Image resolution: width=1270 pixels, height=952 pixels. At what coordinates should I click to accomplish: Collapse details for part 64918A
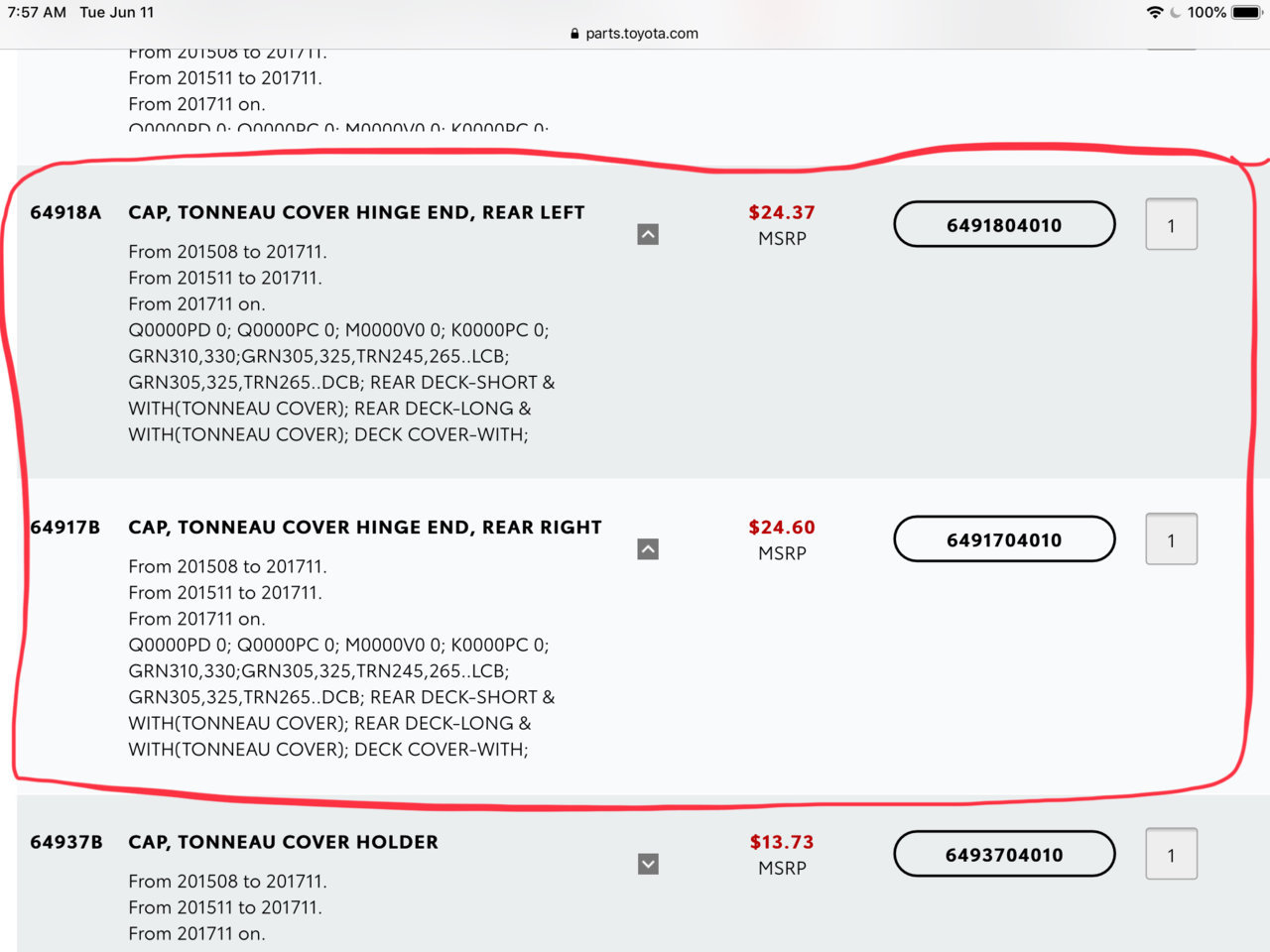pos(648,234)
